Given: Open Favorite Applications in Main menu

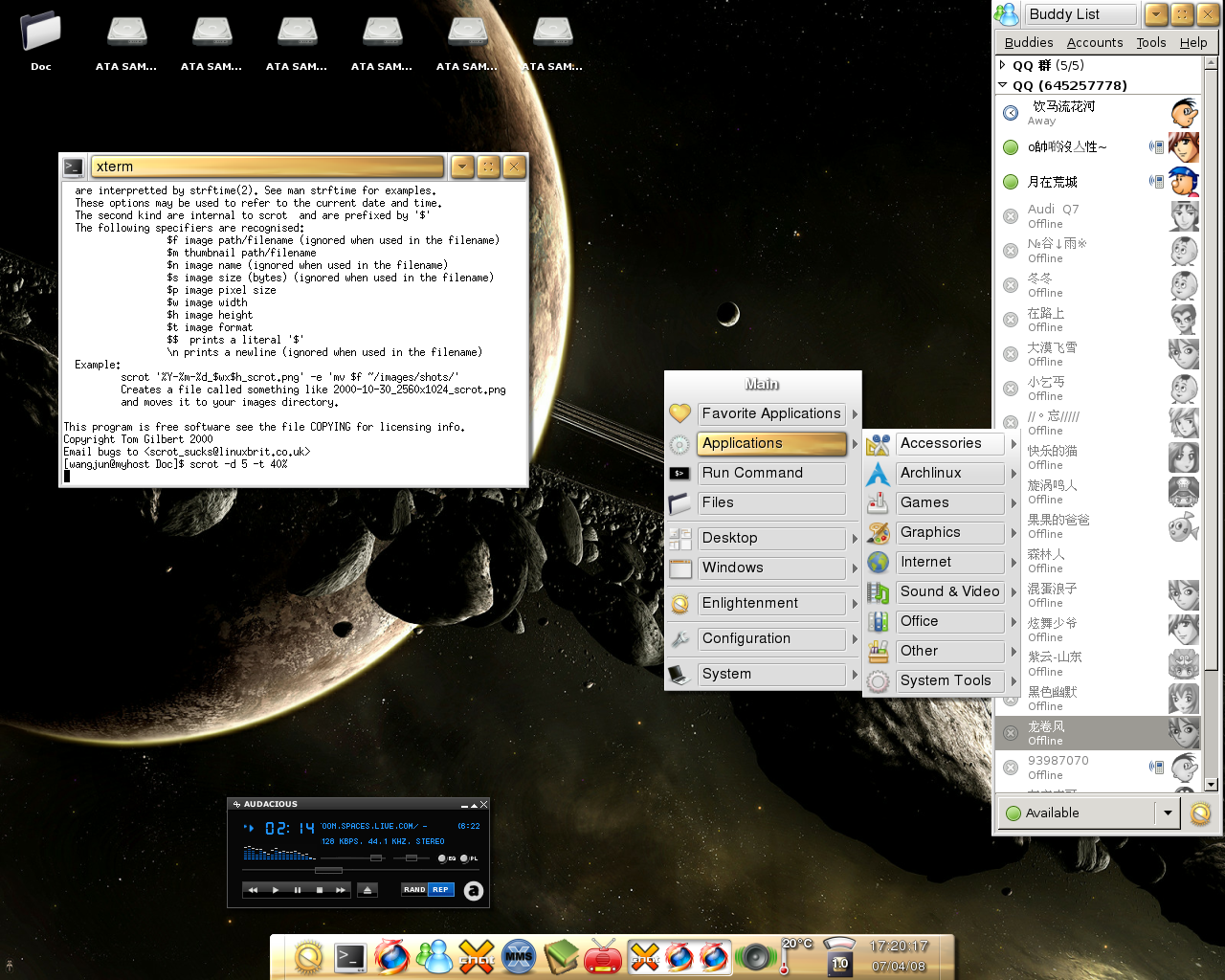Looking at the screenshot, I should (x=771, y=414).
